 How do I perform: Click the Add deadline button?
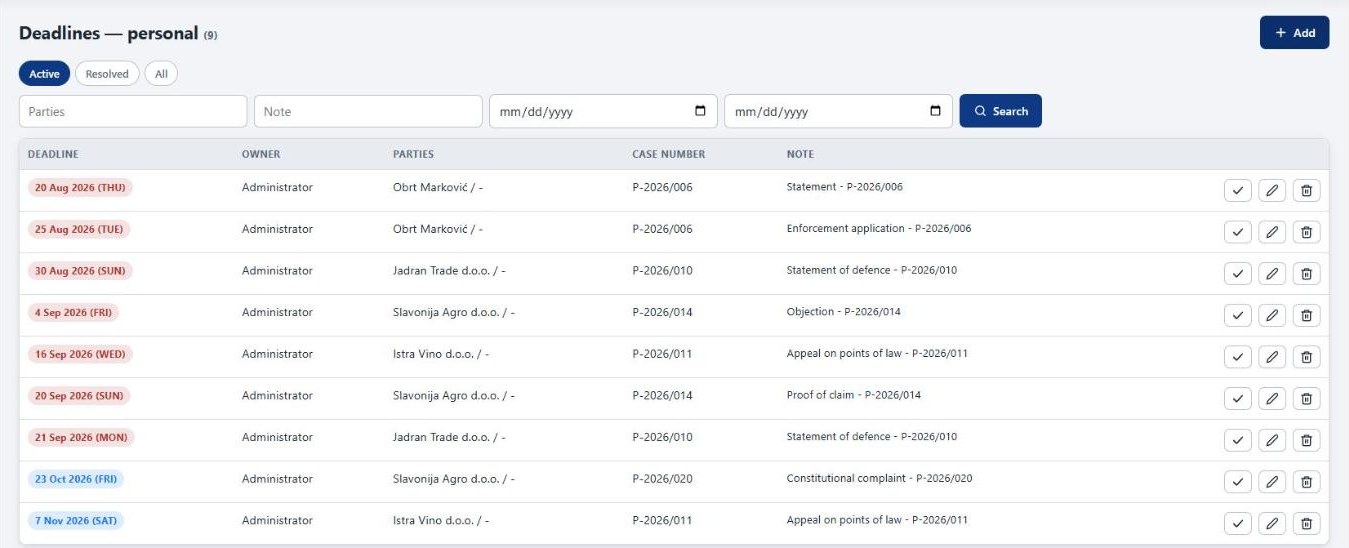1294,32
